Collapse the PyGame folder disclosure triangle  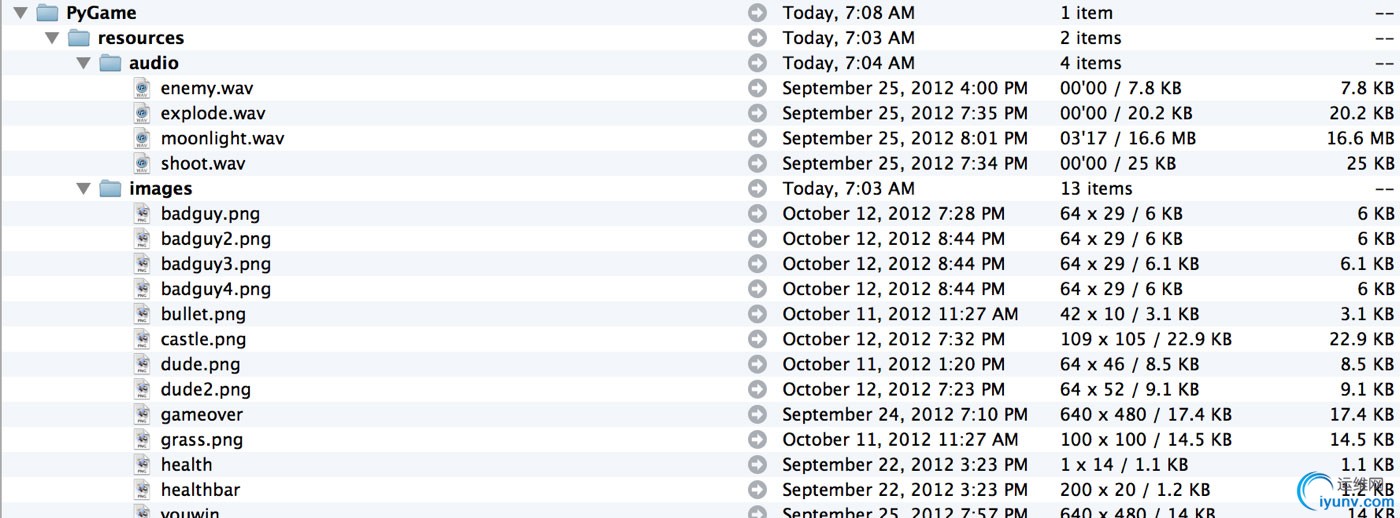point(20,13)
